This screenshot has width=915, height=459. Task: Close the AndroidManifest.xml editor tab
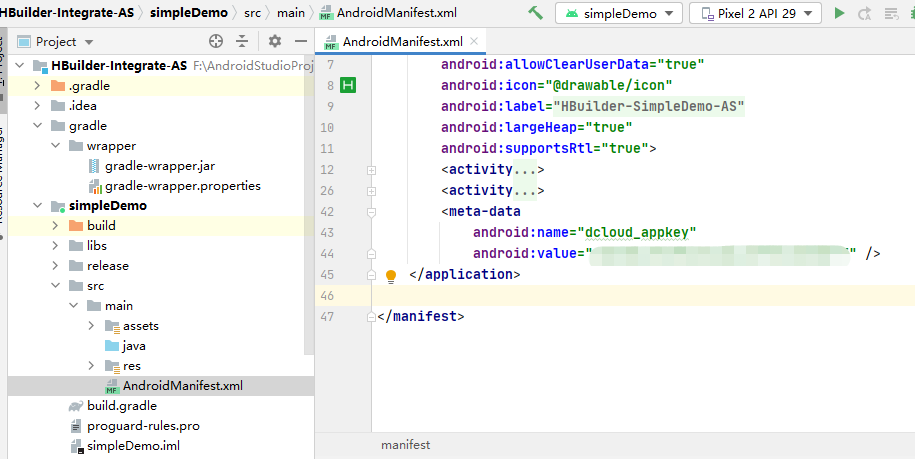pyautogui.click(x=474, y=41)
